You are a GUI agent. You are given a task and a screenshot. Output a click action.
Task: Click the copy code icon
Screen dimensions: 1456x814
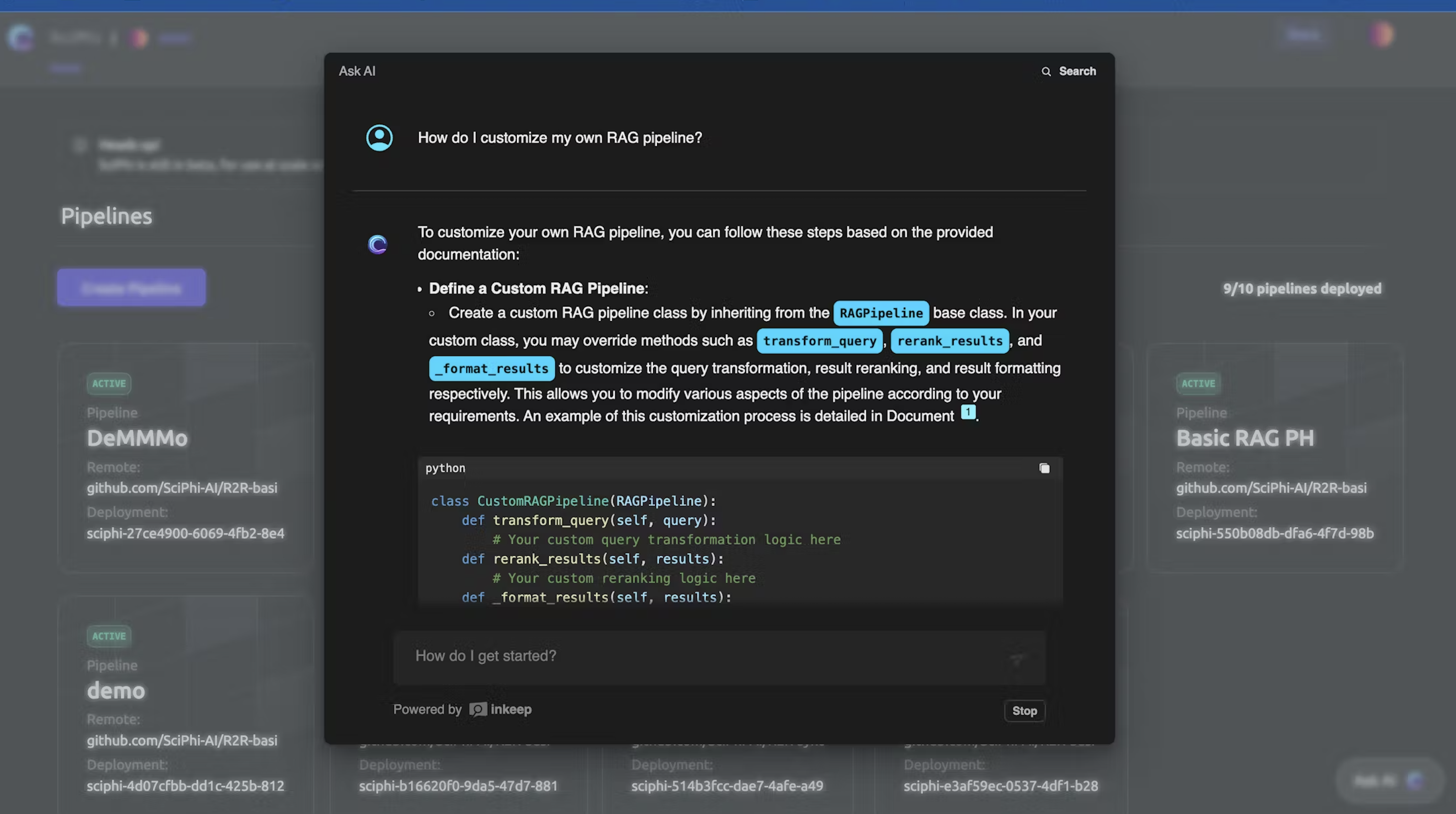click(1044, 468)
